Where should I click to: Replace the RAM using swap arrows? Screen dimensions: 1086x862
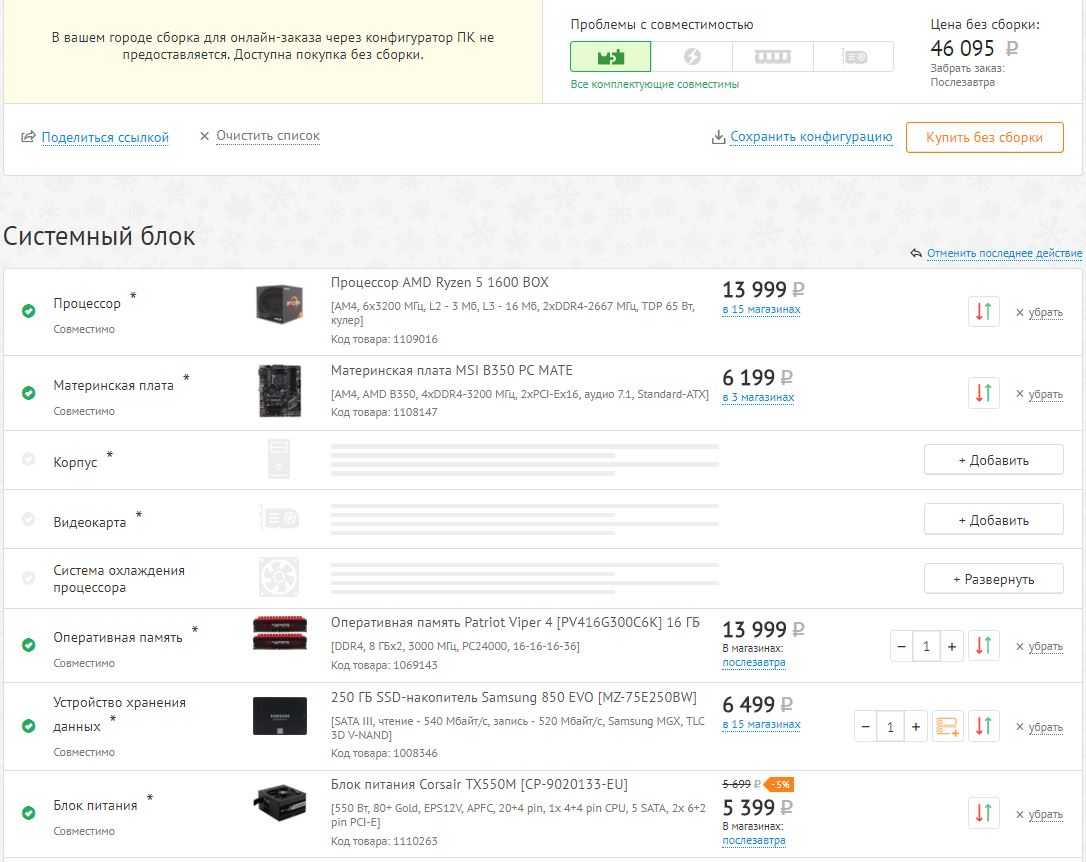pyautogui.click(x=983, y=646)
